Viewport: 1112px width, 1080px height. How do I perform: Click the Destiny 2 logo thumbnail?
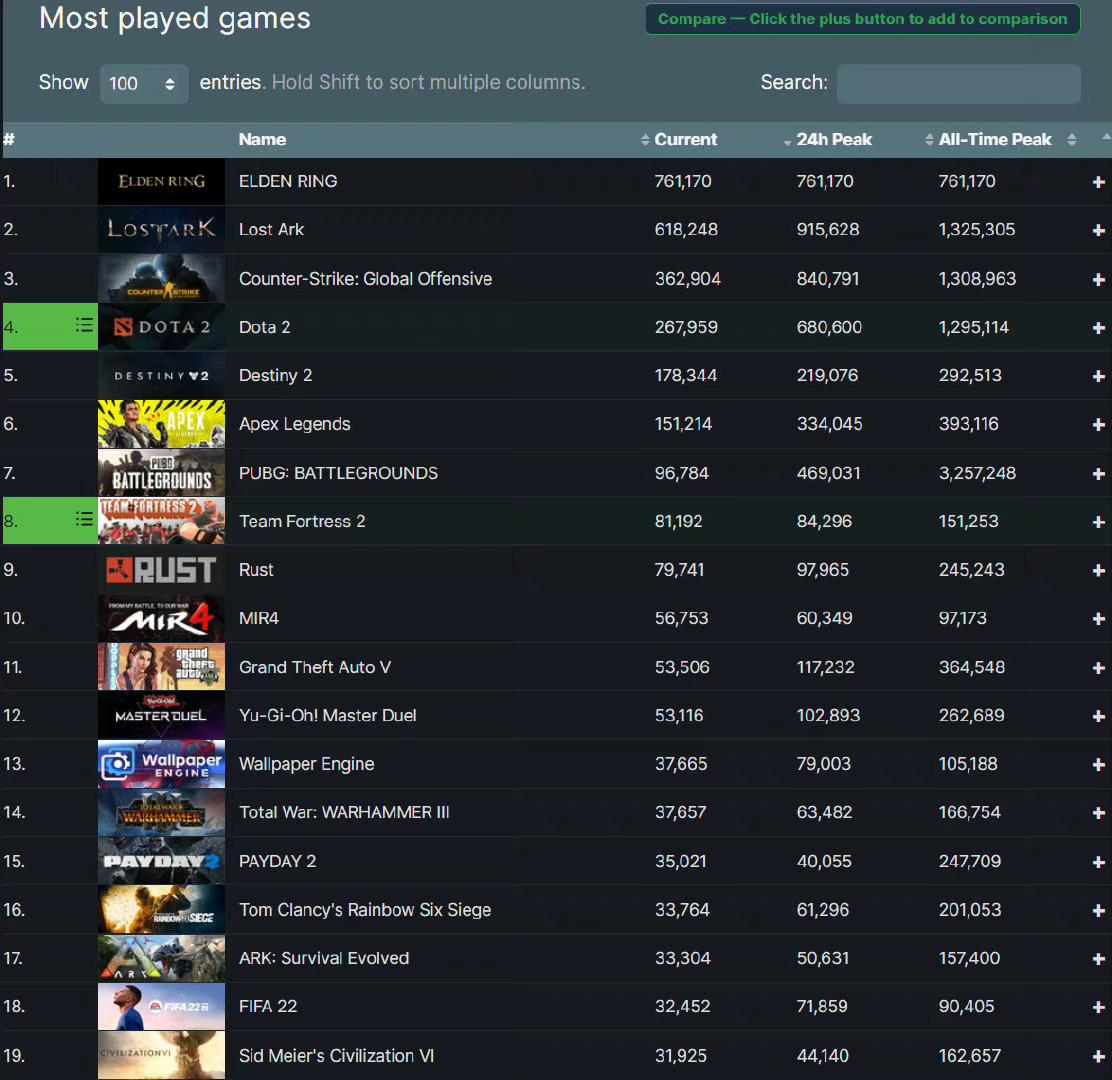point(162,375)
